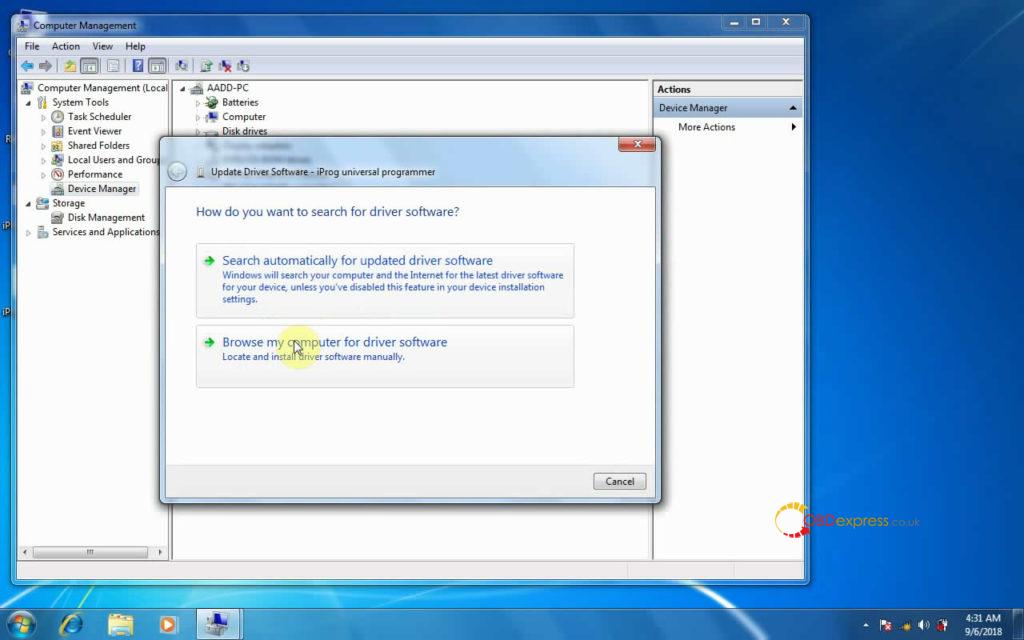The image size is (1024, 640).
Task: Select Disk drives in the device list
Action: (244, 131)
